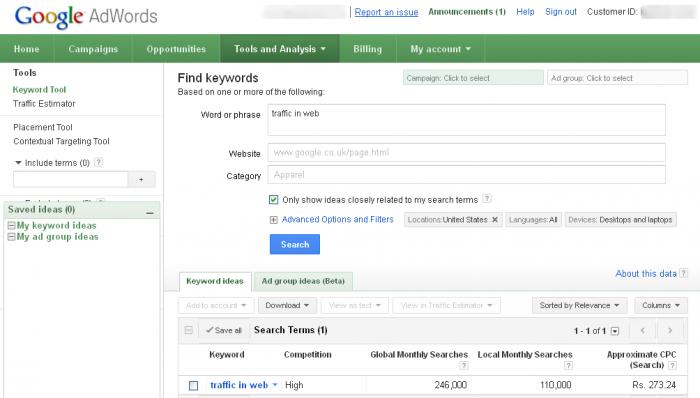Click the Google AdWords logo
Image resolution: width=700 pixels, height=398 pixels.
(x=86, y=17)
